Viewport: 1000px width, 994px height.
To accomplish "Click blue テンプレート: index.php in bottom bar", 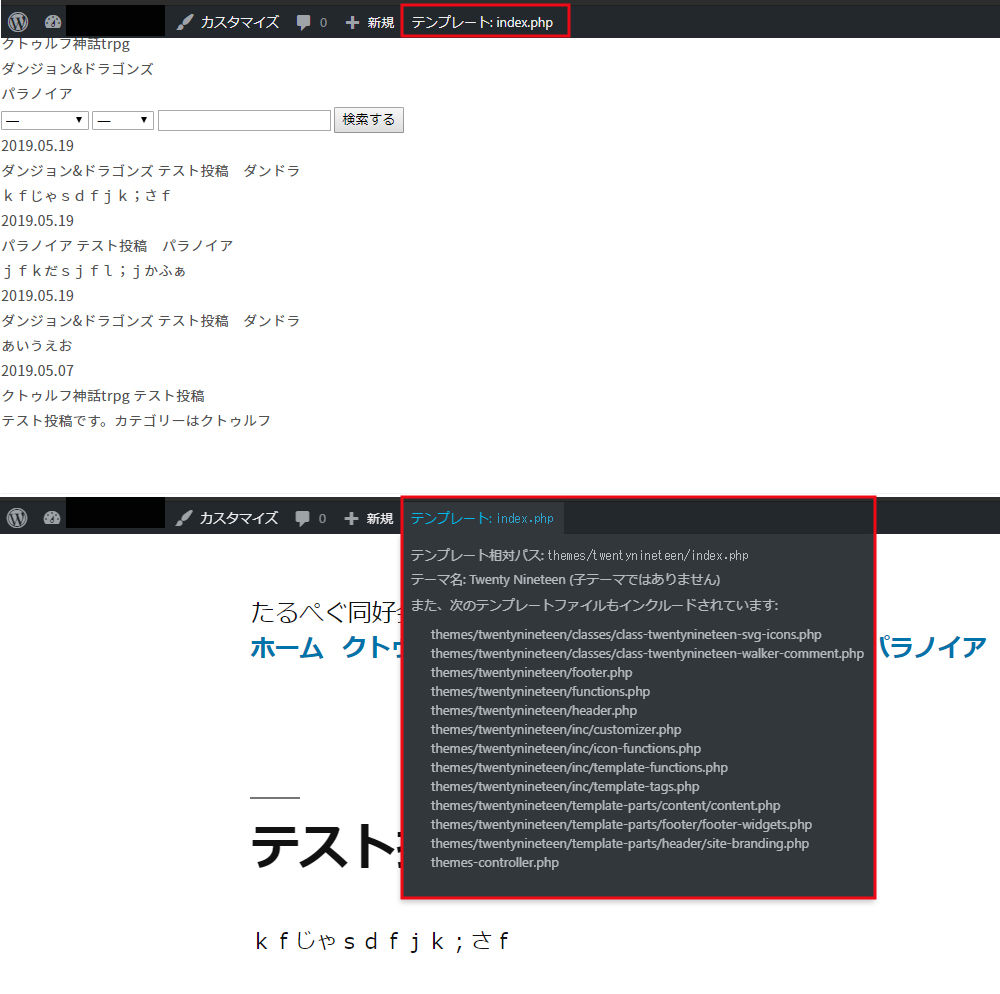I will (x=482, y=518).
